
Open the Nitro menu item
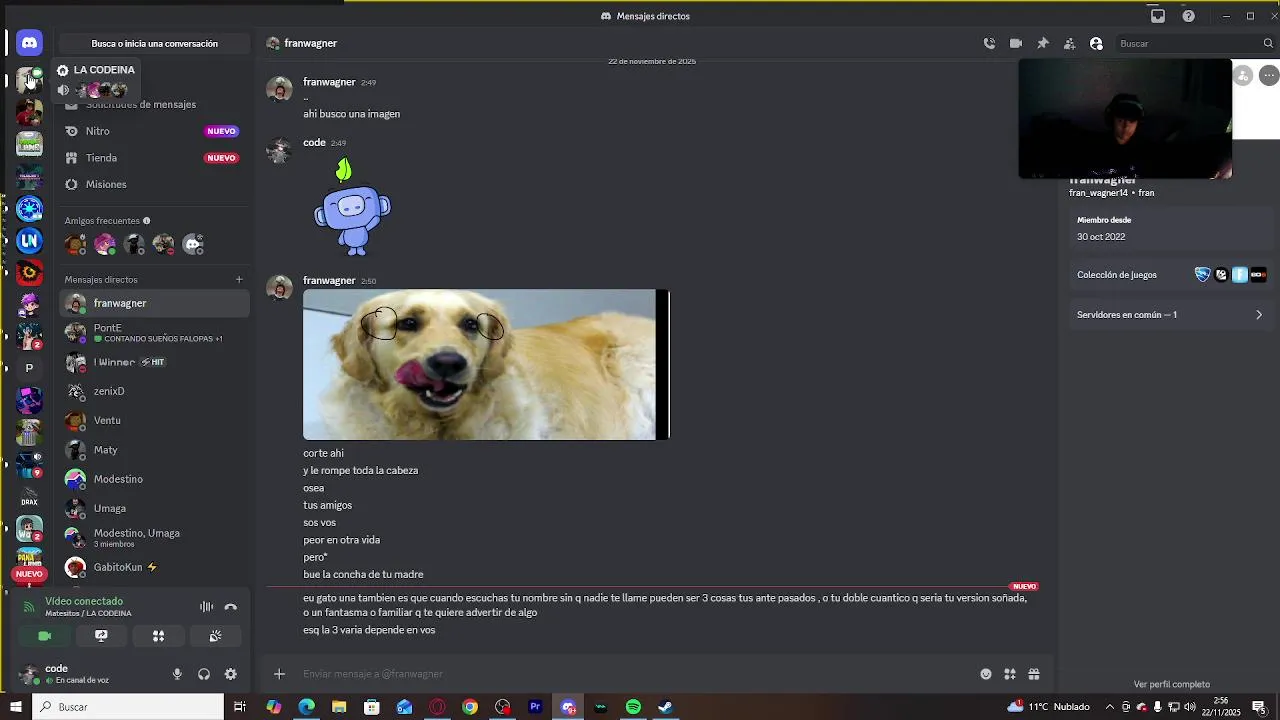[x=154, y=131]
